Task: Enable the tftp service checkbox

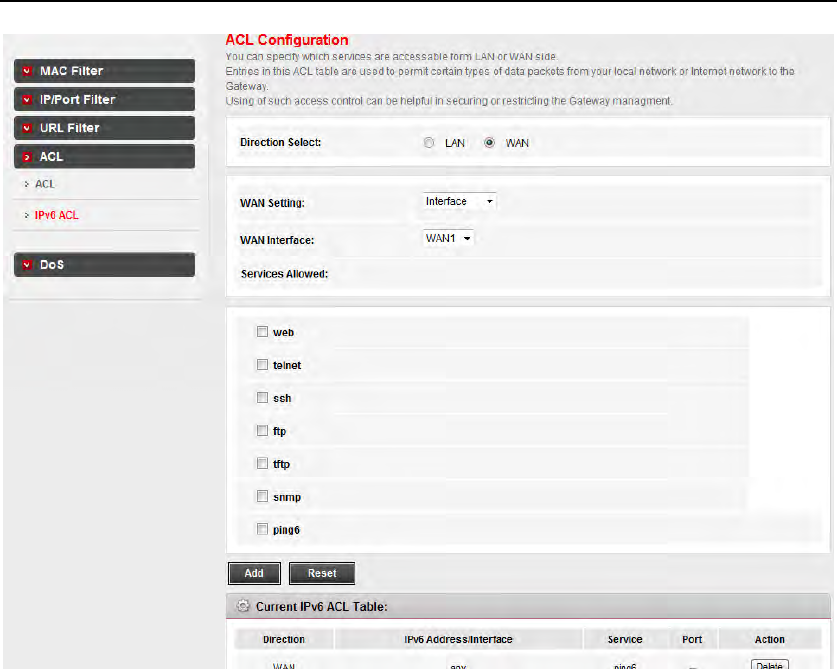Action: click(x=262, y=463)
